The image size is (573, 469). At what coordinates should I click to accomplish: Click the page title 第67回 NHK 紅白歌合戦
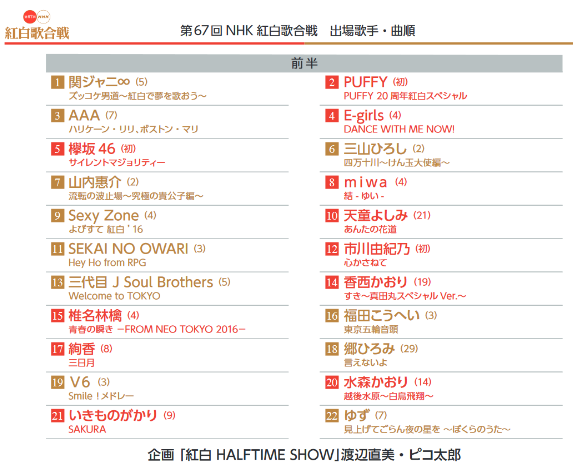pyautogui.click(x=249, y=31)
